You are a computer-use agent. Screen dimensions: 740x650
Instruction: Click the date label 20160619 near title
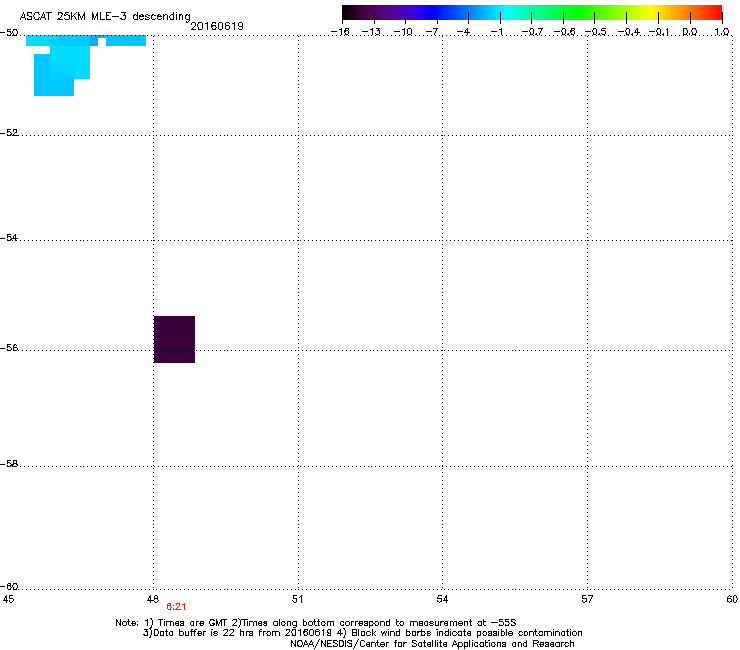point(217,26)
